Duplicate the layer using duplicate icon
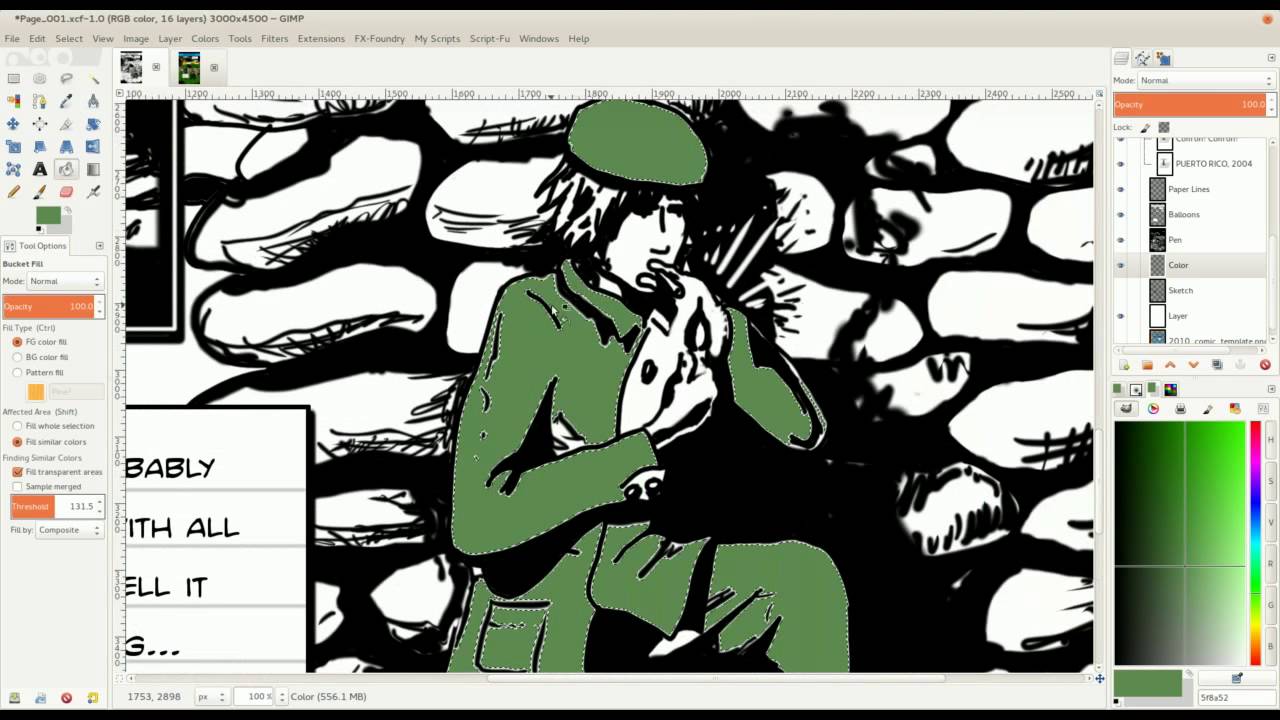The image size is (1280, 720). 1217,365
